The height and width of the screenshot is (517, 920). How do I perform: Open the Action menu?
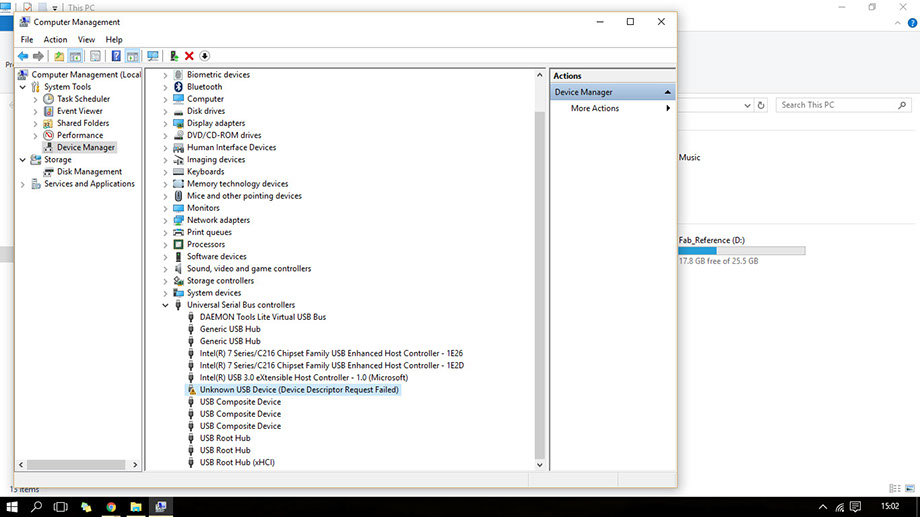[55, 40]
